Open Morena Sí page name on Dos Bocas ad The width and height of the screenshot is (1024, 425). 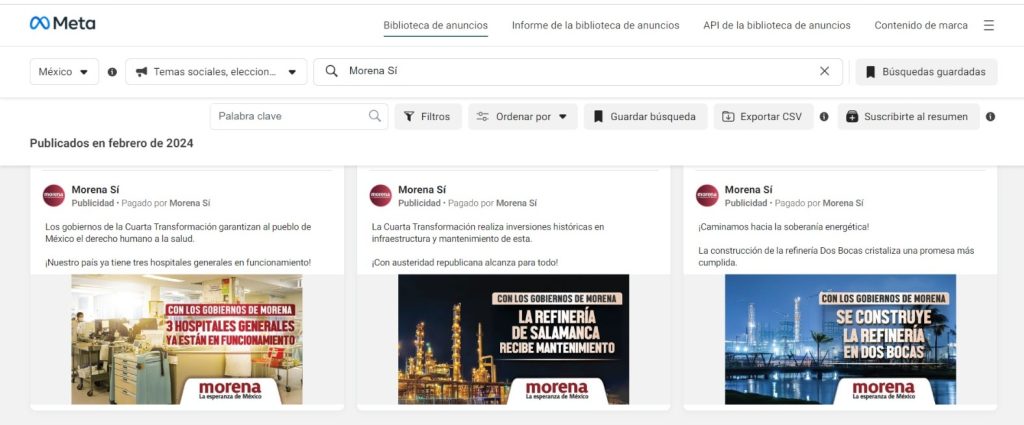(x=748, y=190)
